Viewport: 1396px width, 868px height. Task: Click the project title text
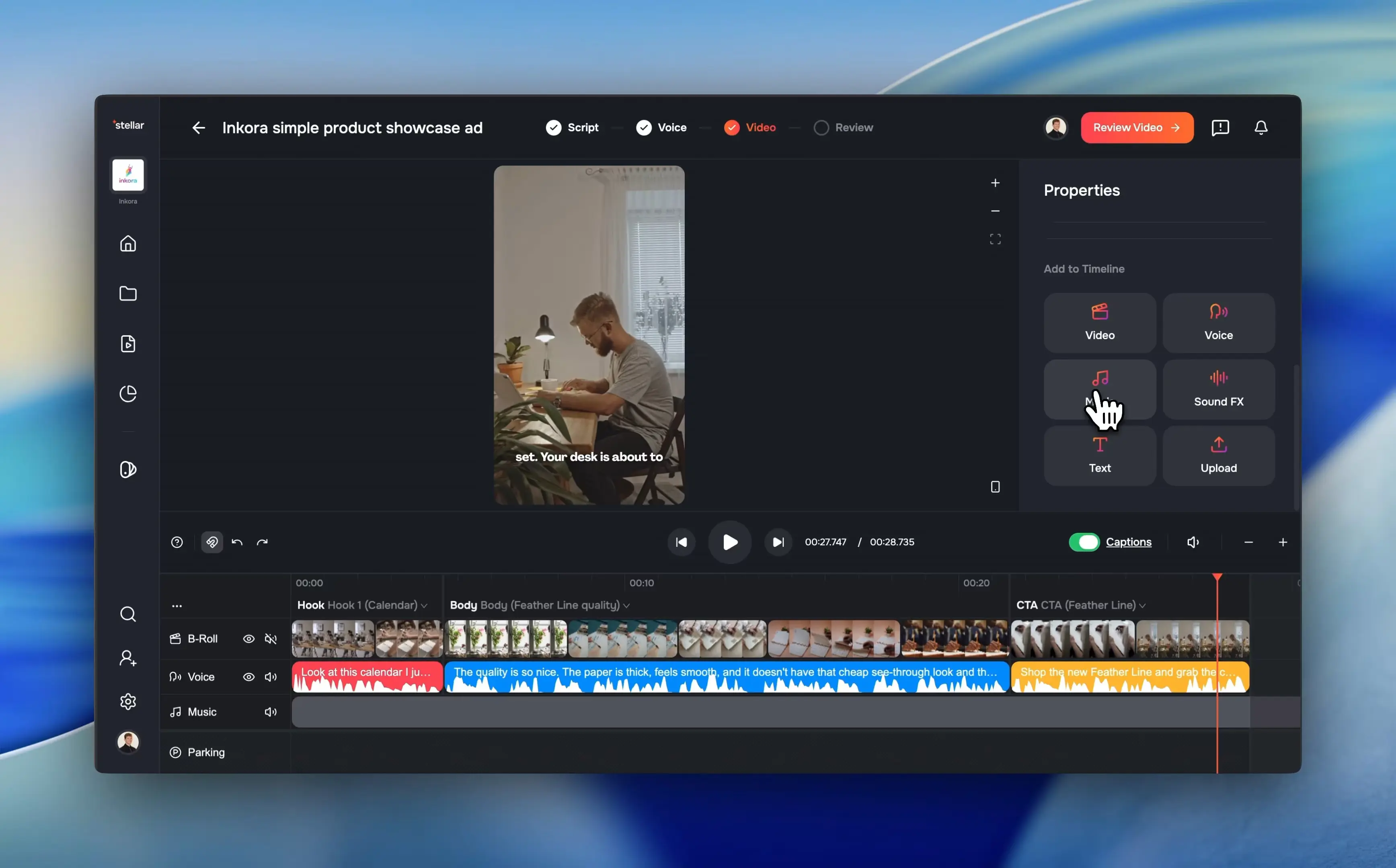[x=352, y=127]
